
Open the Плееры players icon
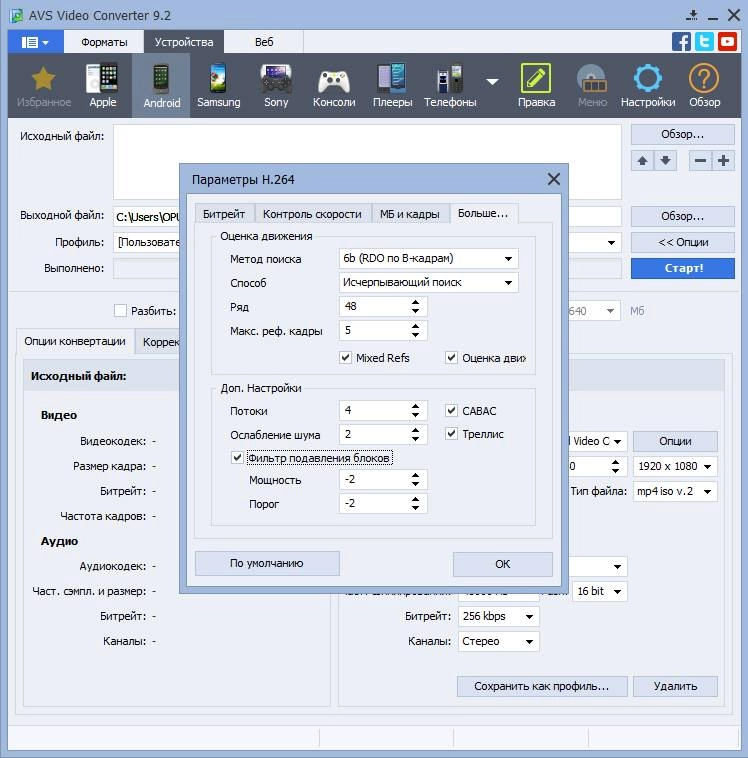pos(392,87)
